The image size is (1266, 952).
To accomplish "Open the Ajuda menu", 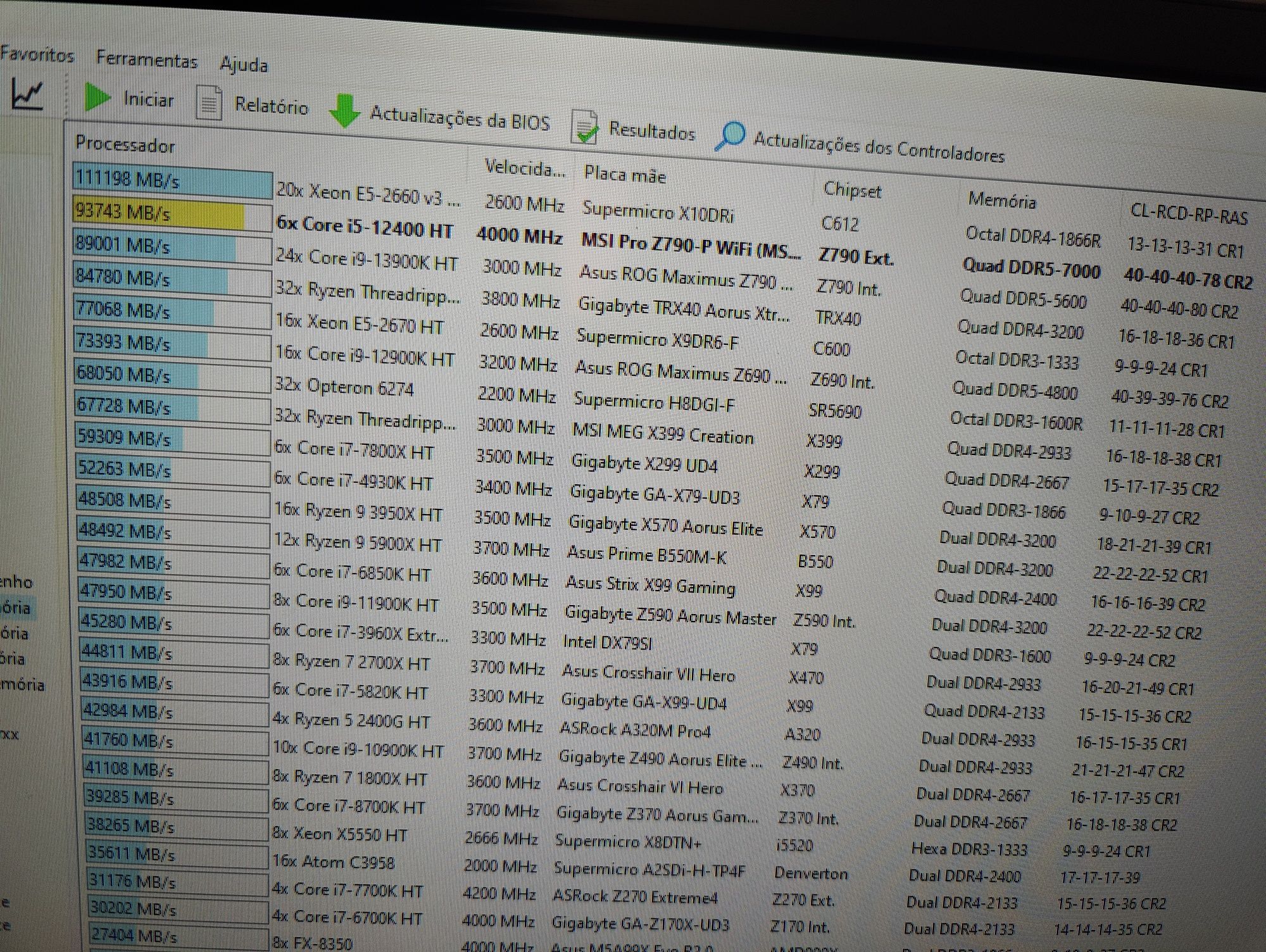I will pyautogui.click(x=244, y=64).
